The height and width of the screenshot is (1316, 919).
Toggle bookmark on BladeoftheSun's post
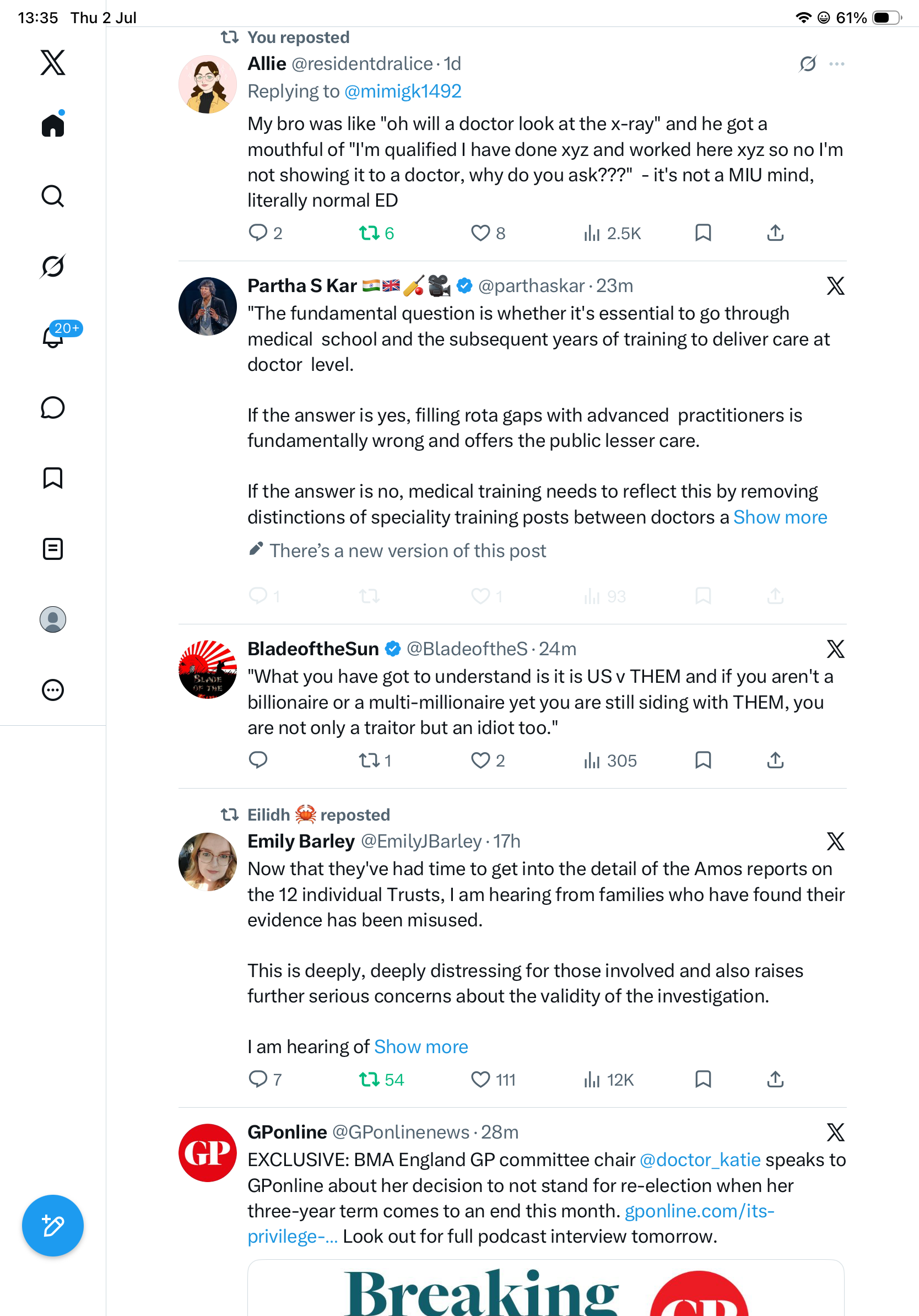(703, 761)
